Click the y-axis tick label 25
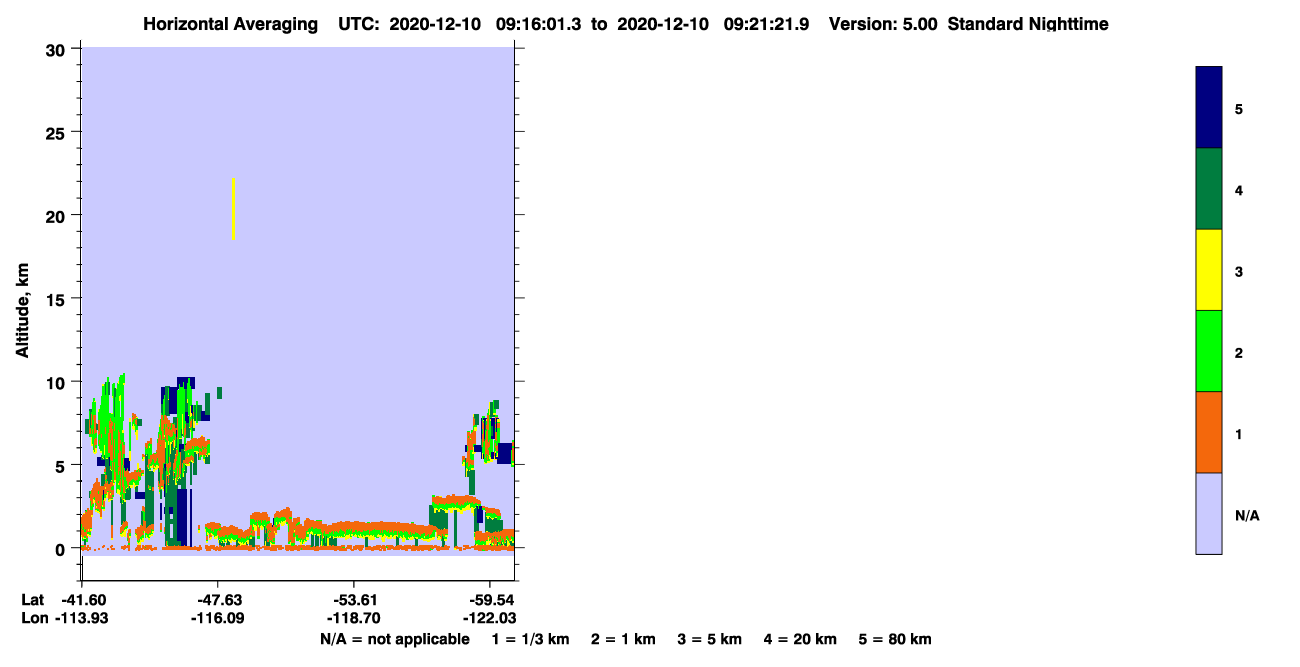Image resolution: width=1300 pixels, height=667 pixels. 57,132
